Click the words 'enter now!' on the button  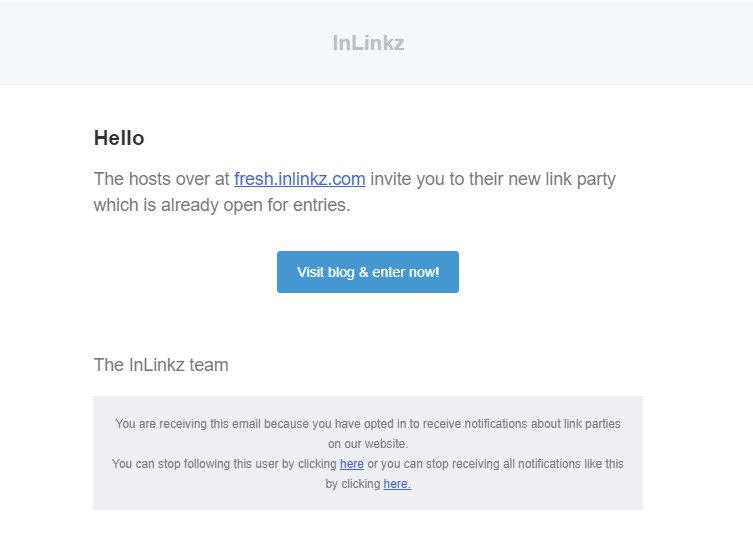406,272
